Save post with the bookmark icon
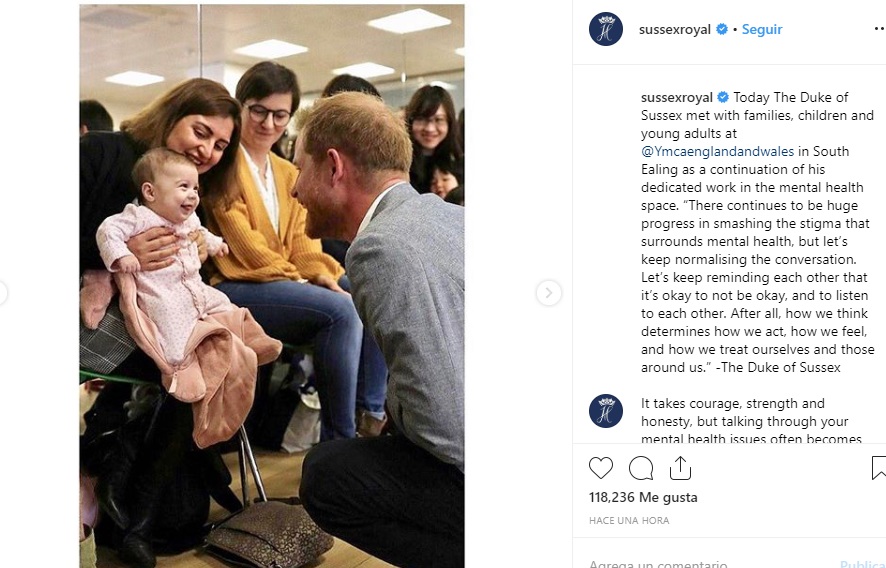The height and width of the screenshot is (568, 886). pyautogui.click(x=878, y=468)
